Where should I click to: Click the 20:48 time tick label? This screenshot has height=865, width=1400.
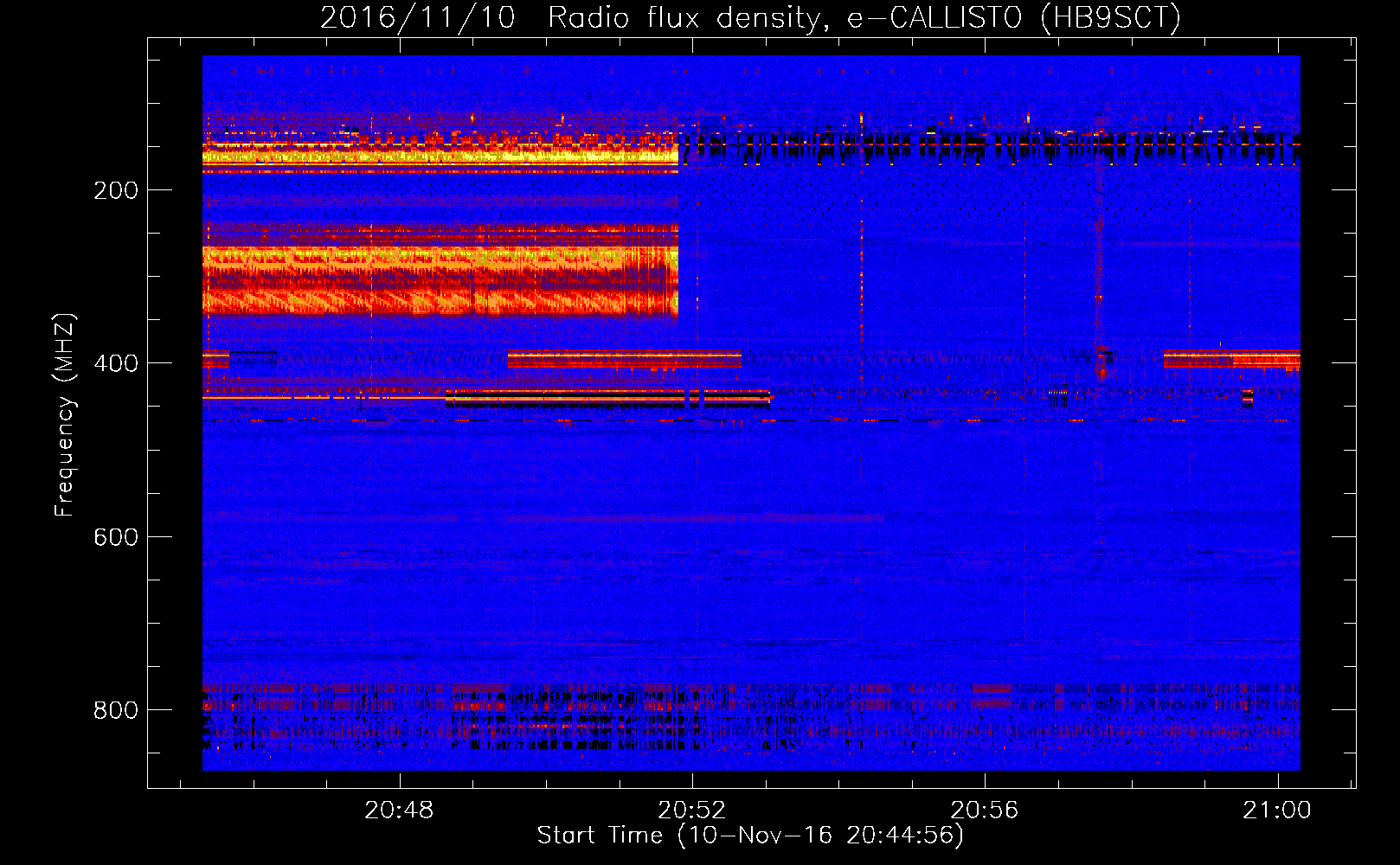pos(399,811)
